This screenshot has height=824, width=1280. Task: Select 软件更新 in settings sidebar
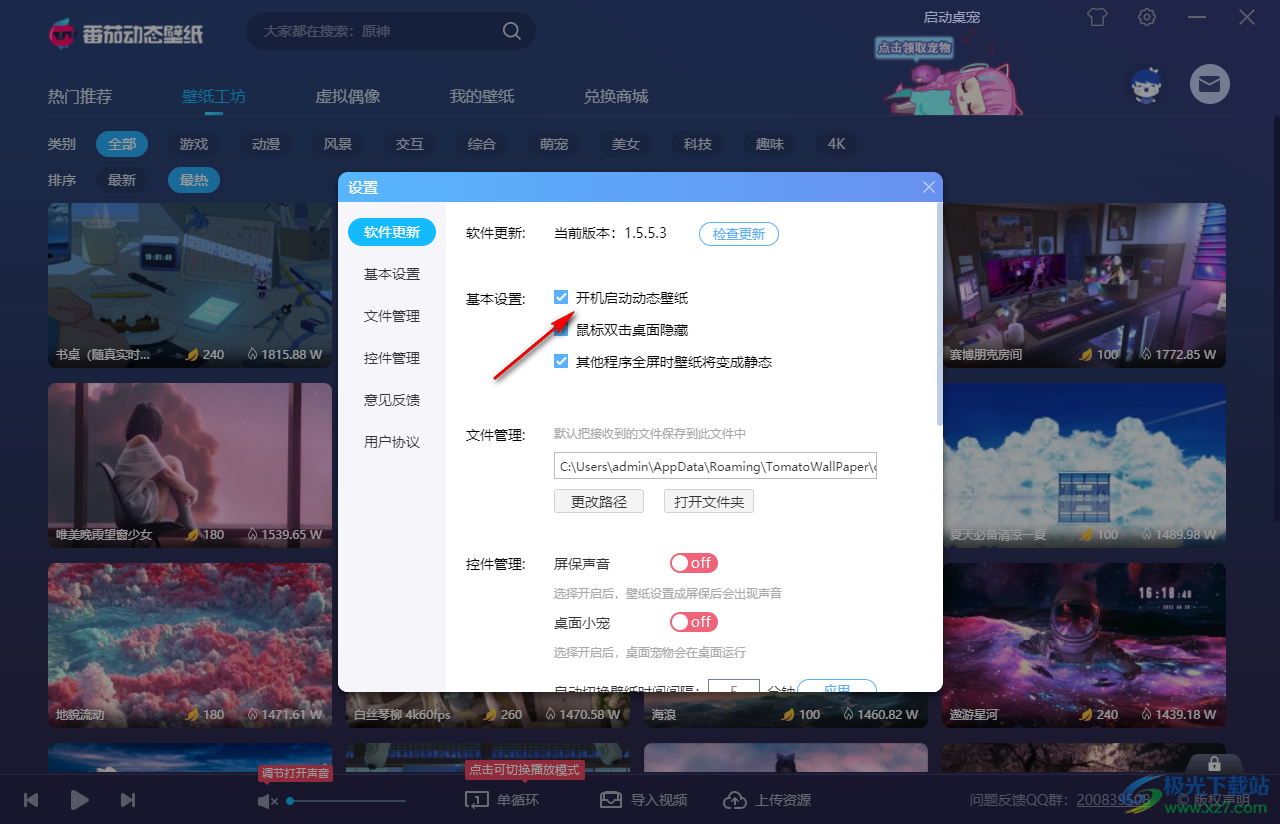click(x=392, y=232)
